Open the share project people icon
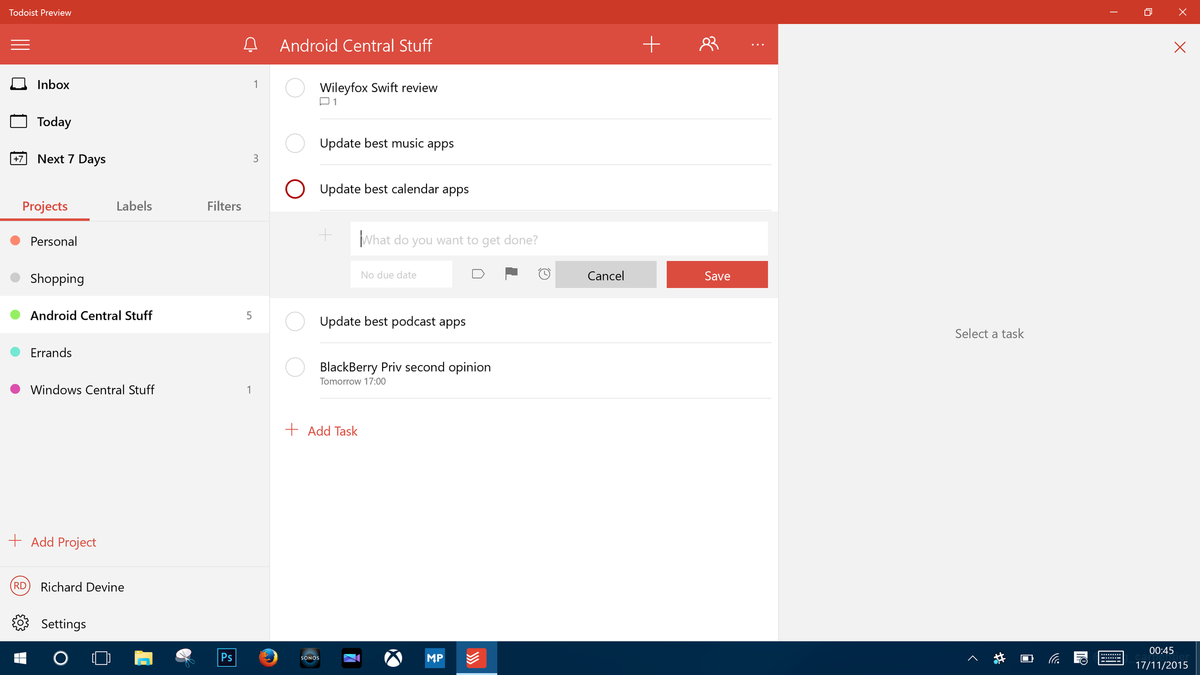1200x675 pixels. pyautogui.click(x=709, y=44)
